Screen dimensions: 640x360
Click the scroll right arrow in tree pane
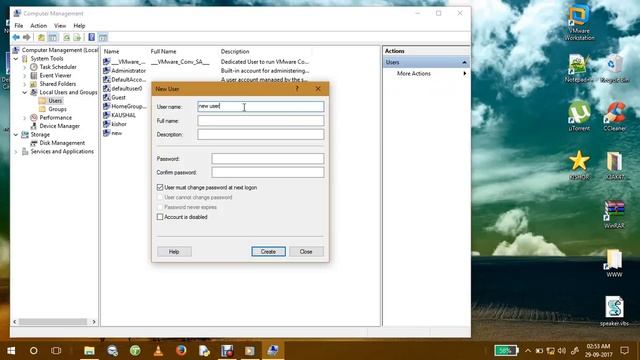94,322
